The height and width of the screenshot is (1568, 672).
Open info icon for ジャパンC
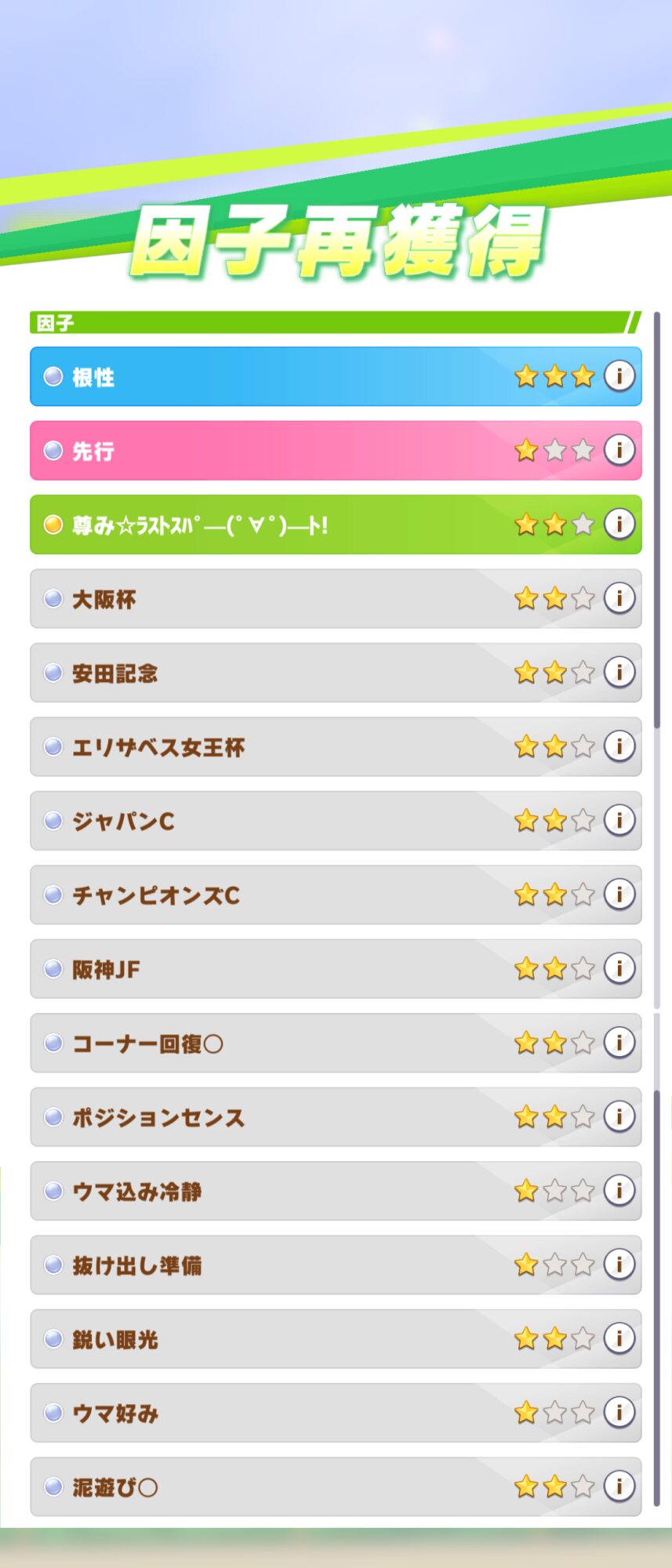coord(619,820)
